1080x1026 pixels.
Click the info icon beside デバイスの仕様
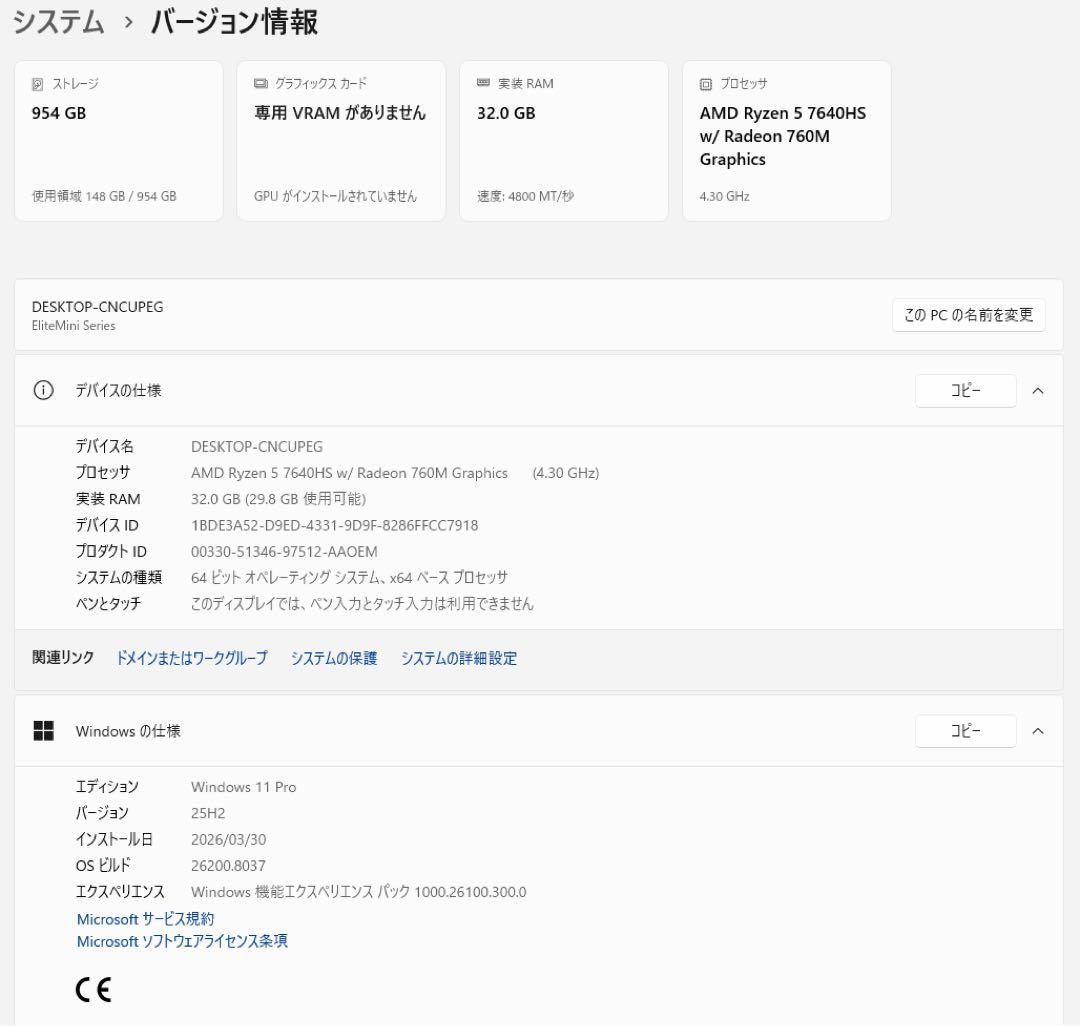(43, 390)
